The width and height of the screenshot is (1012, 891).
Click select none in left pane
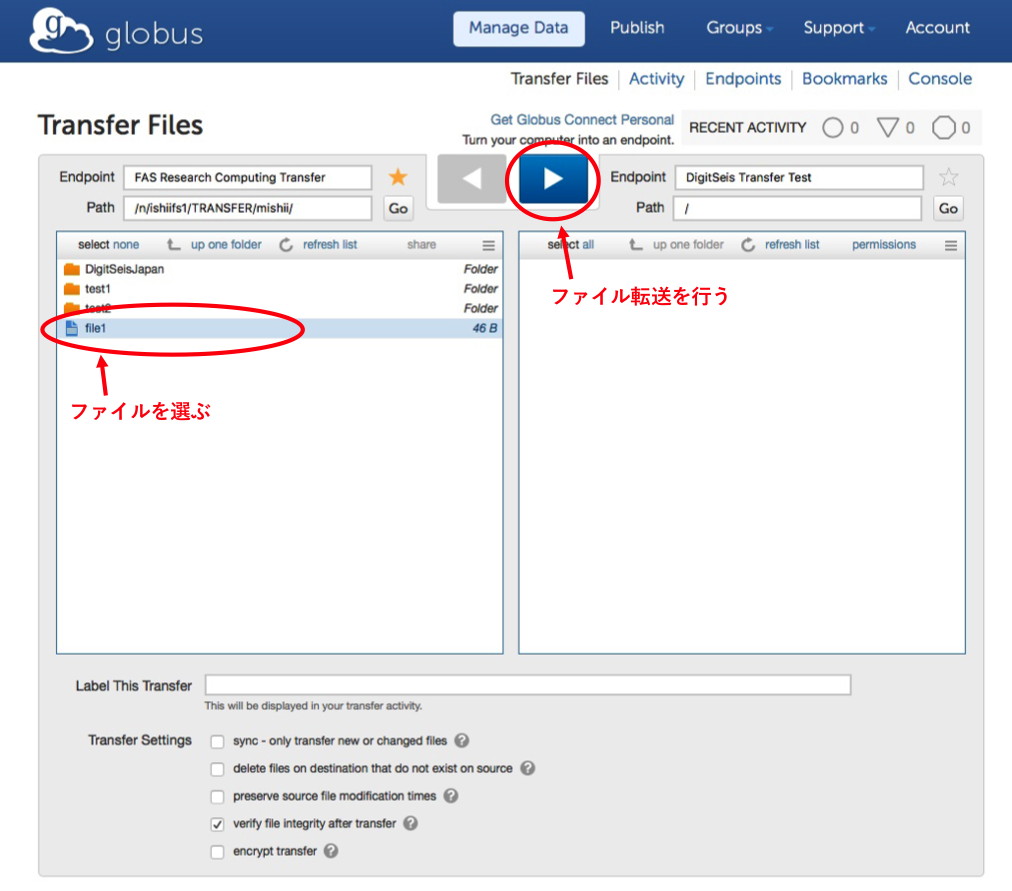pos(108,245)
